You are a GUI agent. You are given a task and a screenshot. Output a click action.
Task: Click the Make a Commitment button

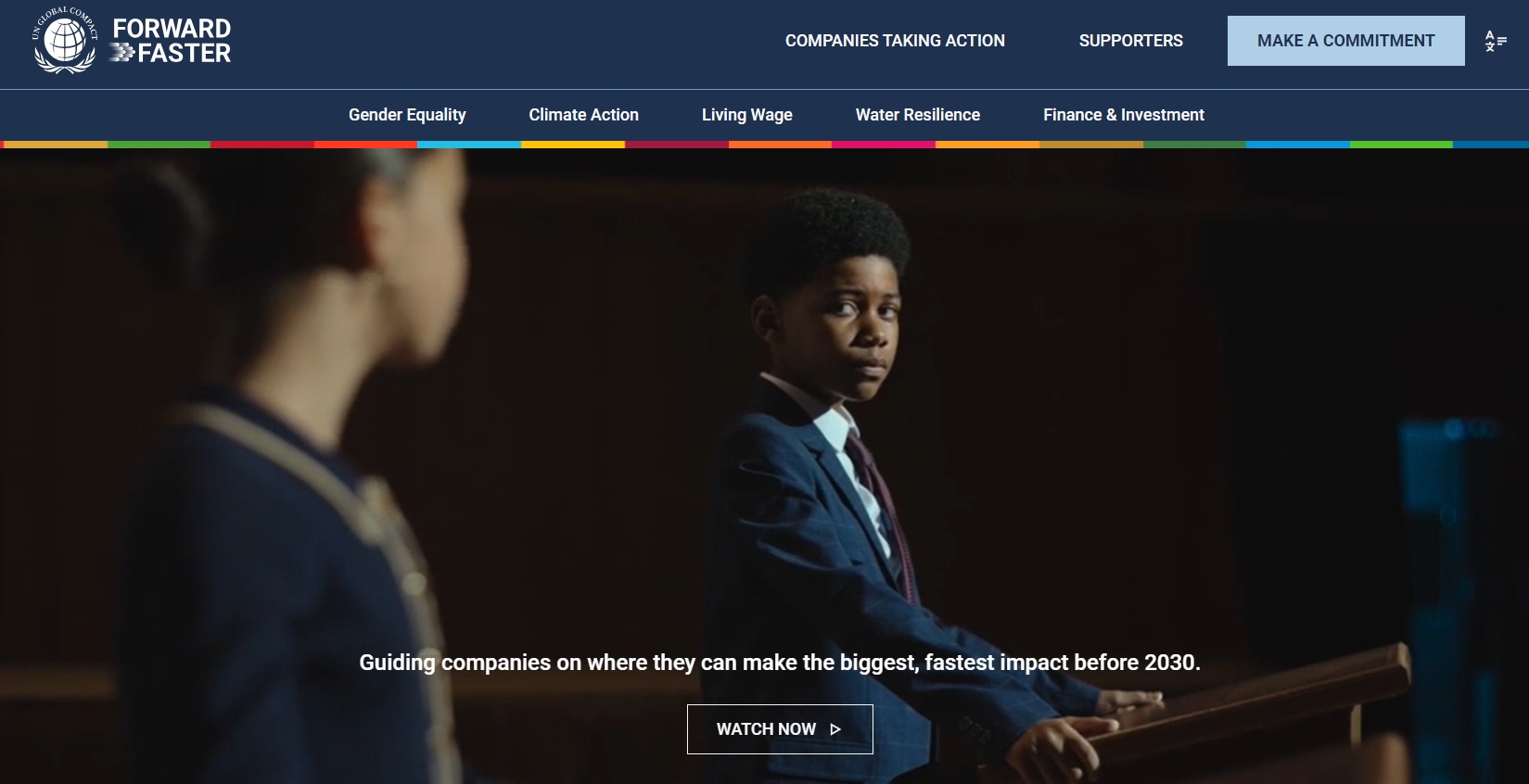click(1345, 41)
